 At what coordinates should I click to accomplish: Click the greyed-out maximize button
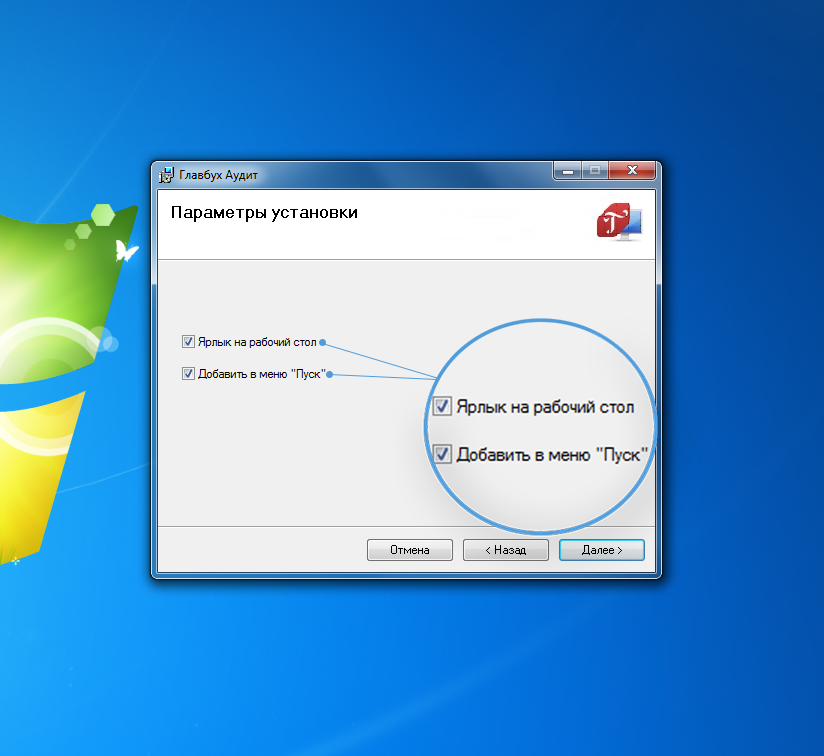pyautogui.click(x=594, y=171)
